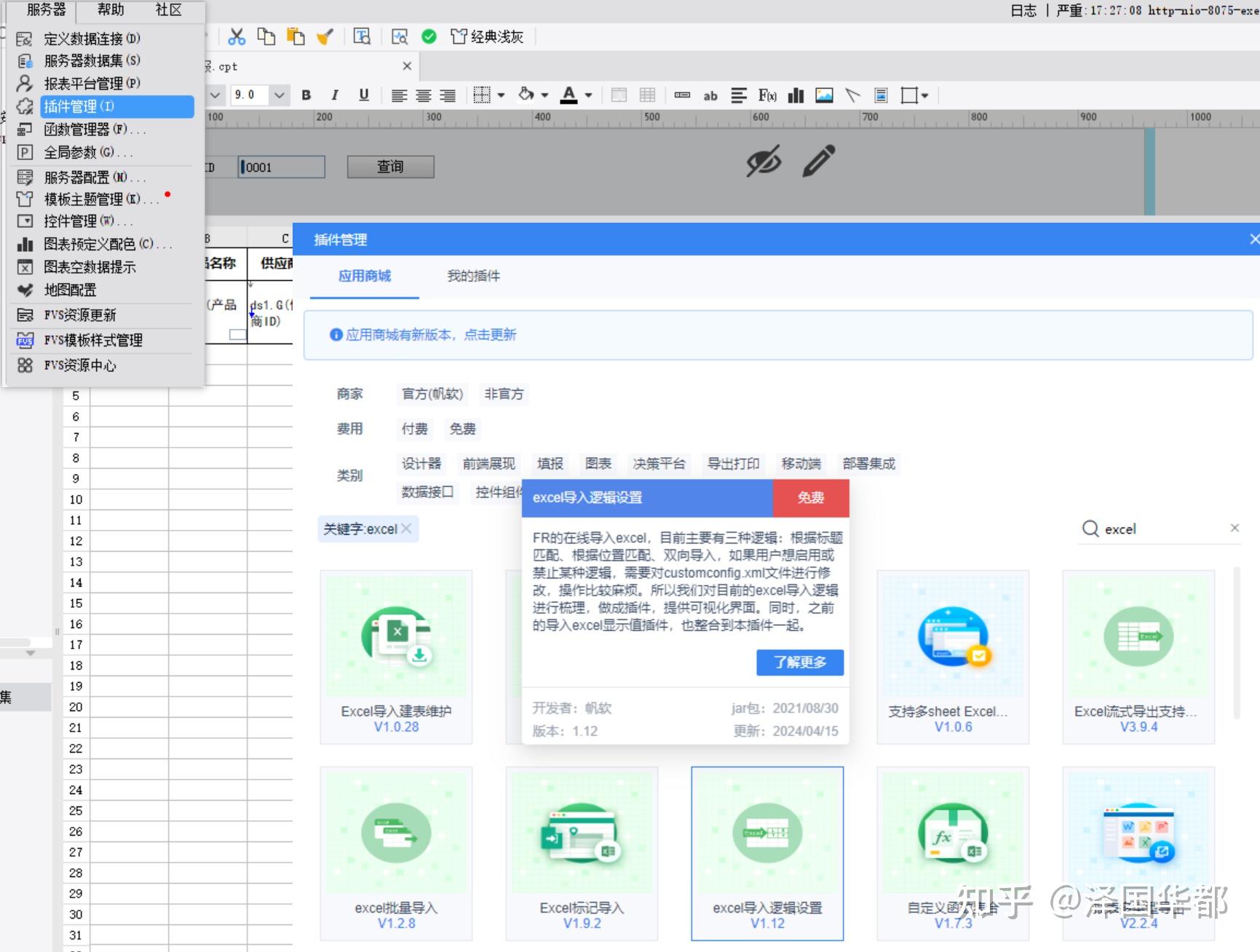Filter by 官方(帆软) merchant
The image size is (1260, 952).
(x=432, y=394)
